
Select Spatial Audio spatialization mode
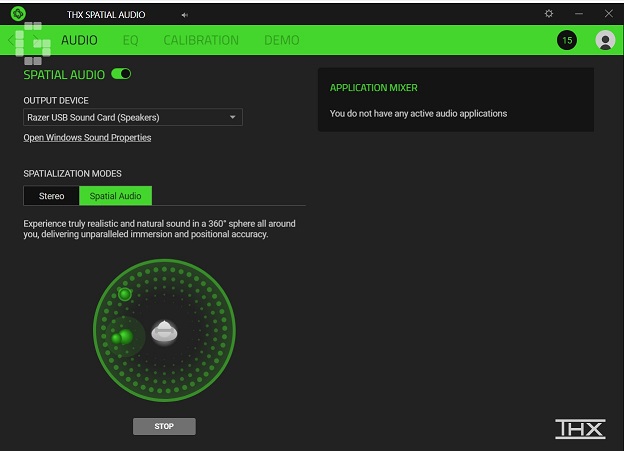115,196
